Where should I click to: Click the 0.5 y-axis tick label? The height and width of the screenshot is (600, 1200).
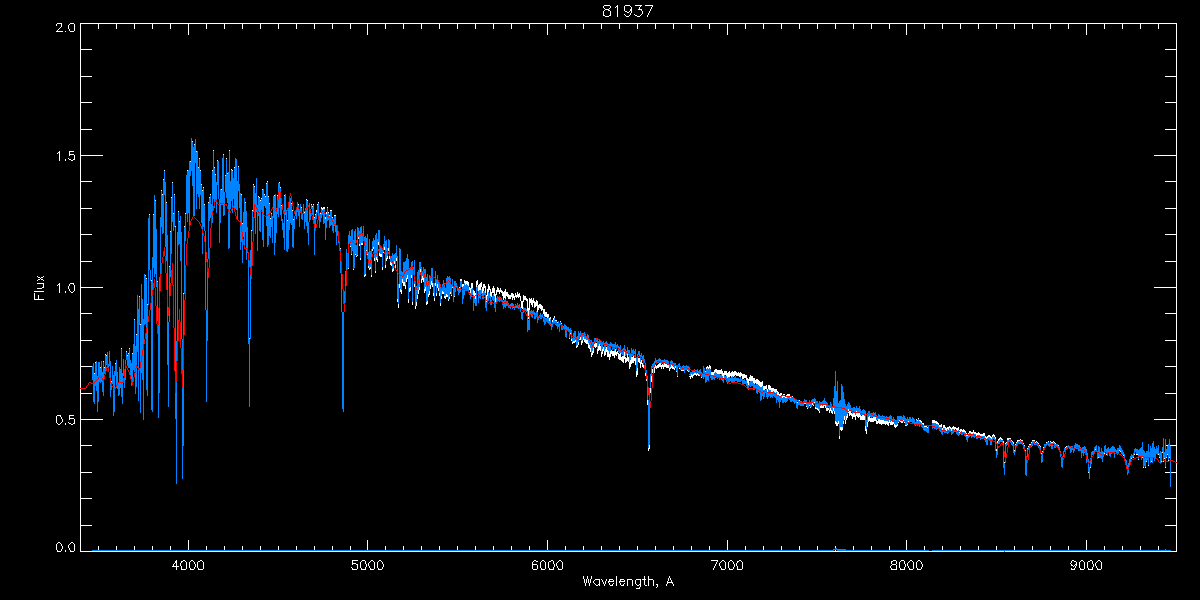coord(66,420)
